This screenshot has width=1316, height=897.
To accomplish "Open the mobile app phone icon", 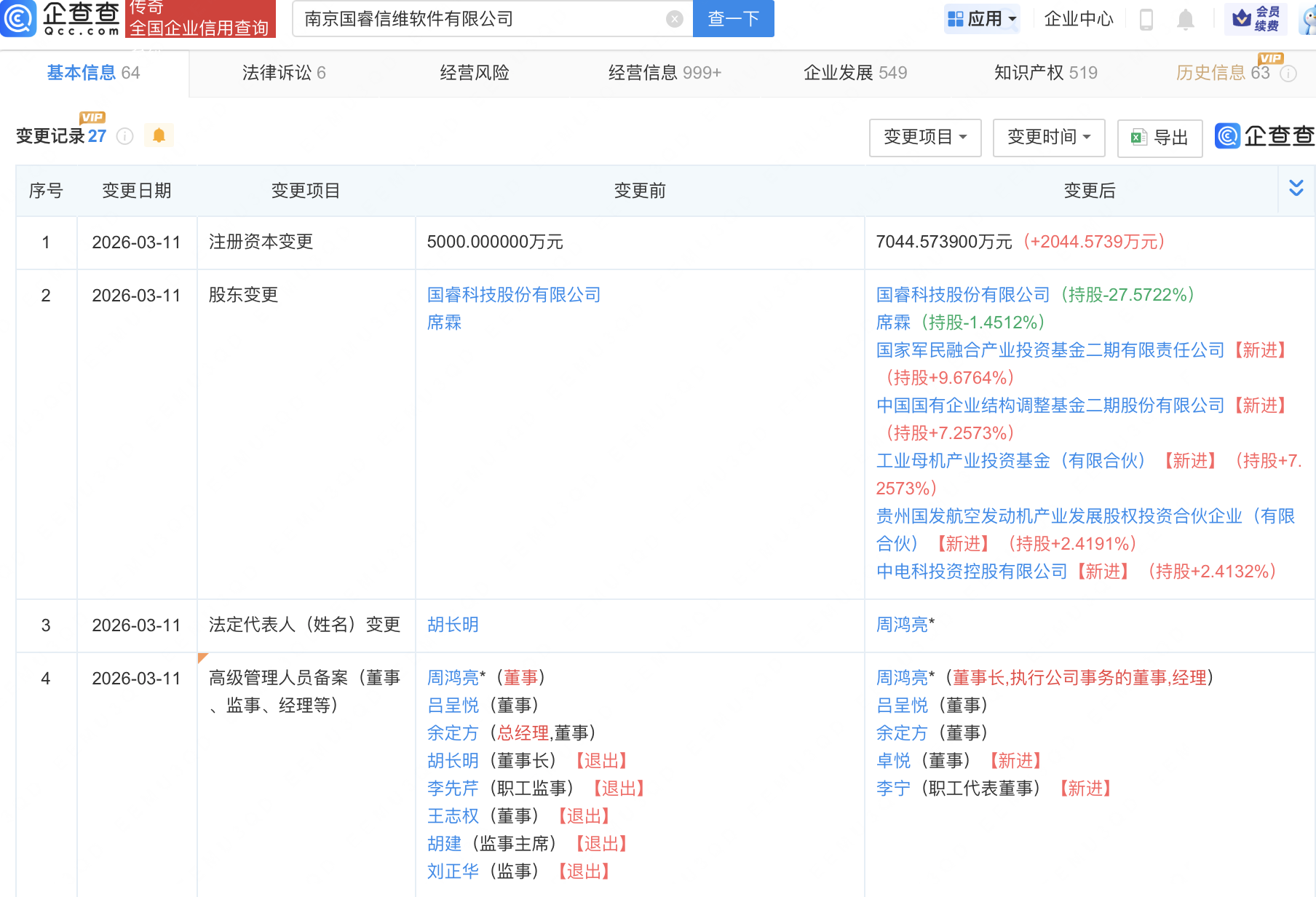I will tap(1146, 19).
